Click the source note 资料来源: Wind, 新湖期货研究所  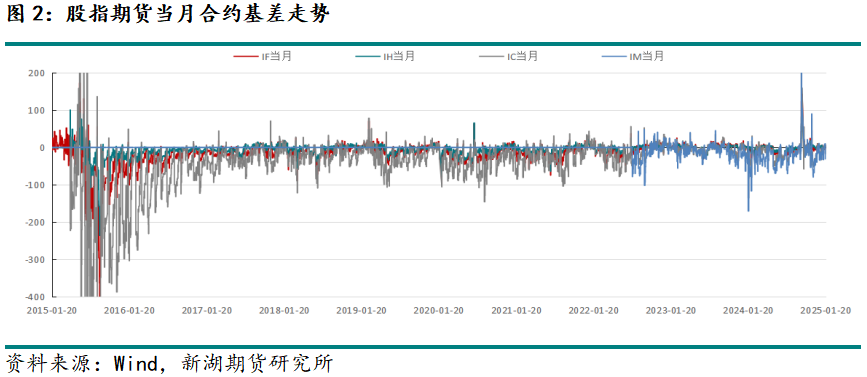169,364
